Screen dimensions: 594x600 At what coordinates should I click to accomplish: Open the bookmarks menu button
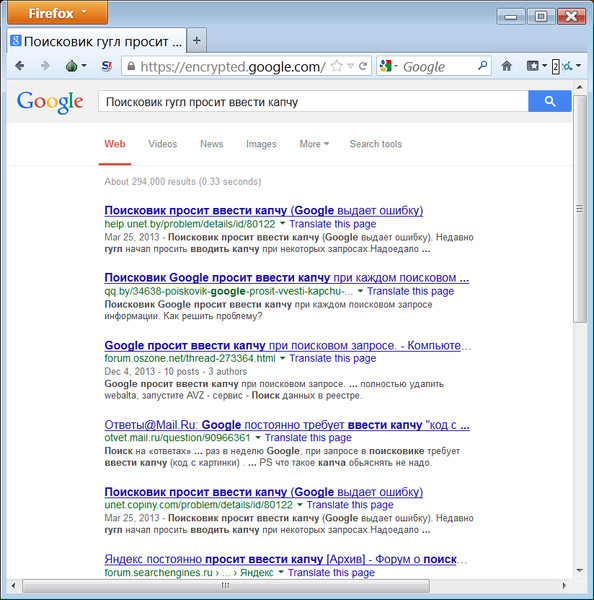532,66
